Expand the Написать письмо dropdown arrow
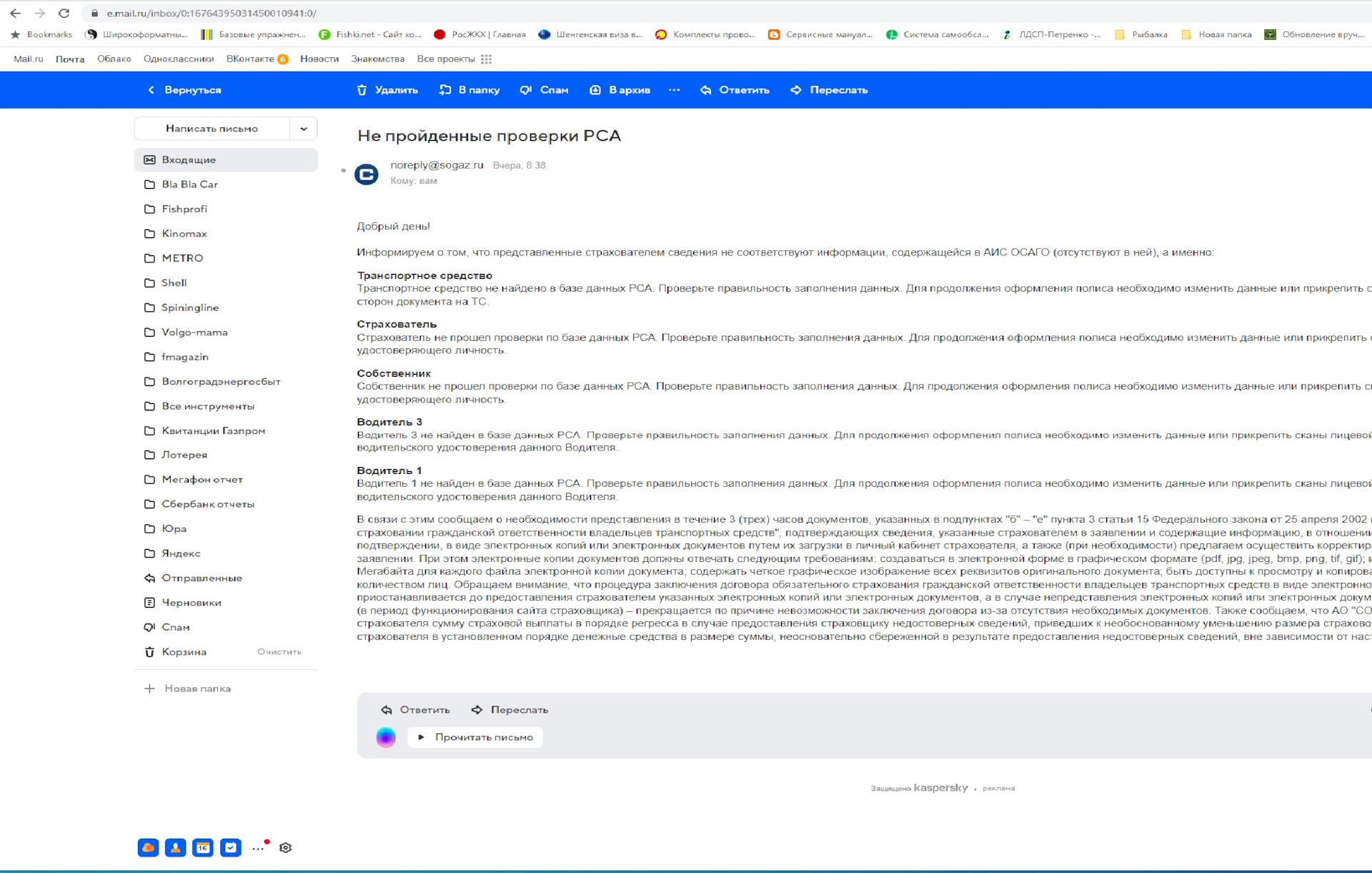 click(304, 129)
